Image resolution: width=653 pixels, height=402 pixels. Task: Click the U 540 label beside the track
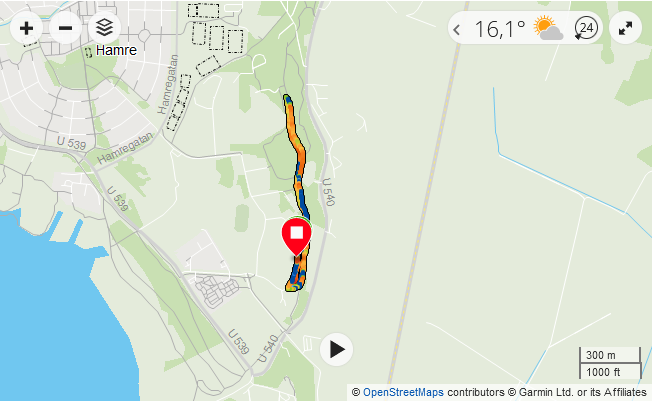click(328, 192)
